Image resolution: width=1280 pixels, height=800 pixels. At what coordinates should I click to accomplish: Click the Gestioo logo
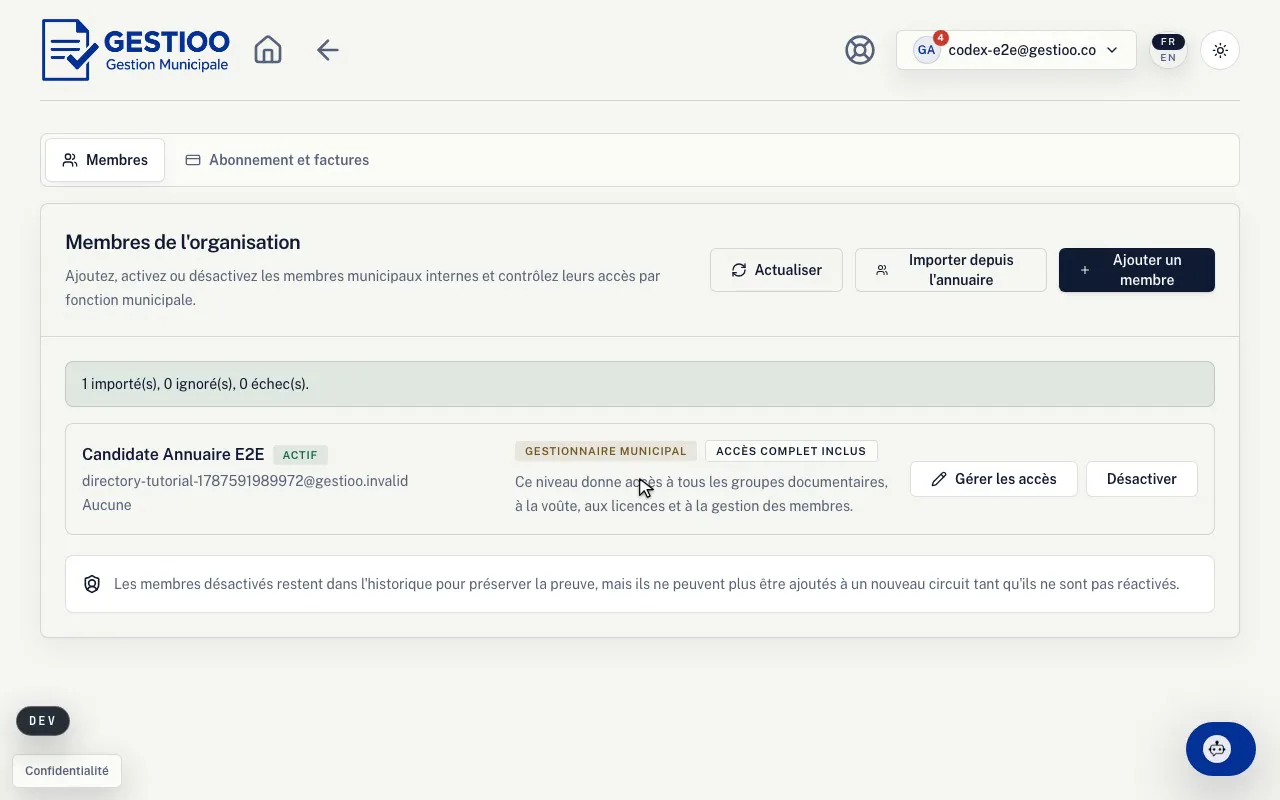tap(135, 50)
